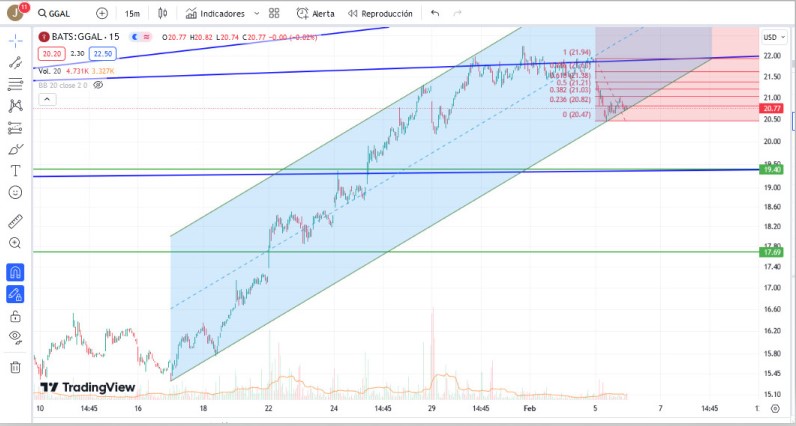Screen dimensions: 796x426
Task: Select the ruler measure tool
Action: 15,220
